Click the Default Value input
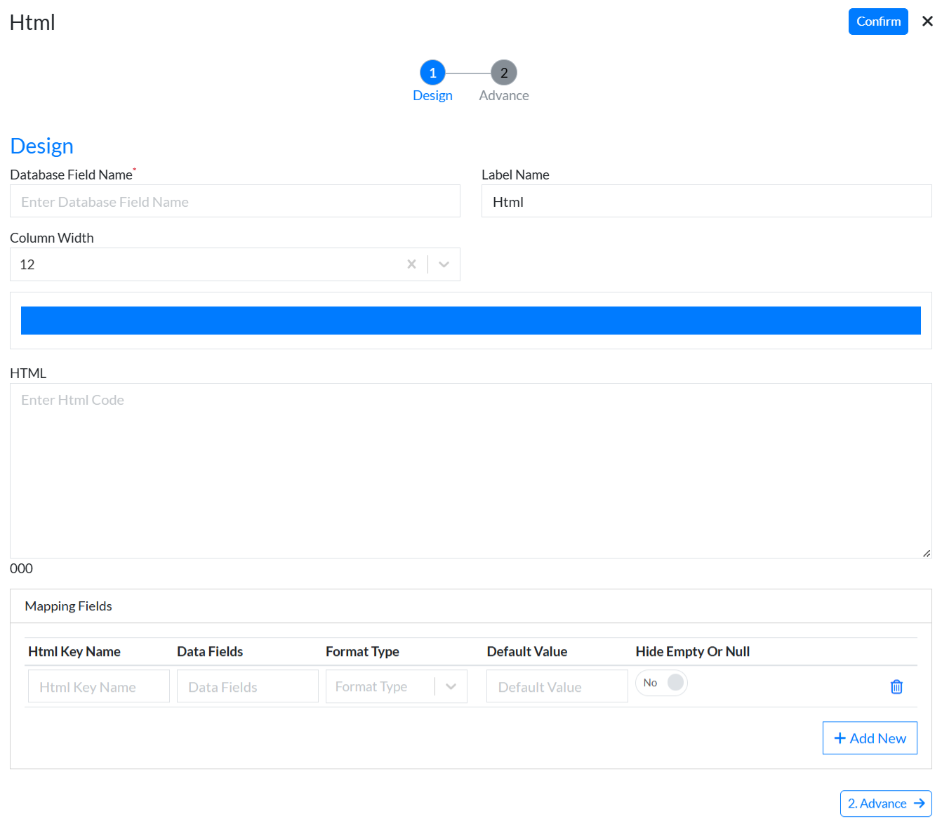Image resolution: width=942 pixels, height=825 pixels. (x=557, y=687)
